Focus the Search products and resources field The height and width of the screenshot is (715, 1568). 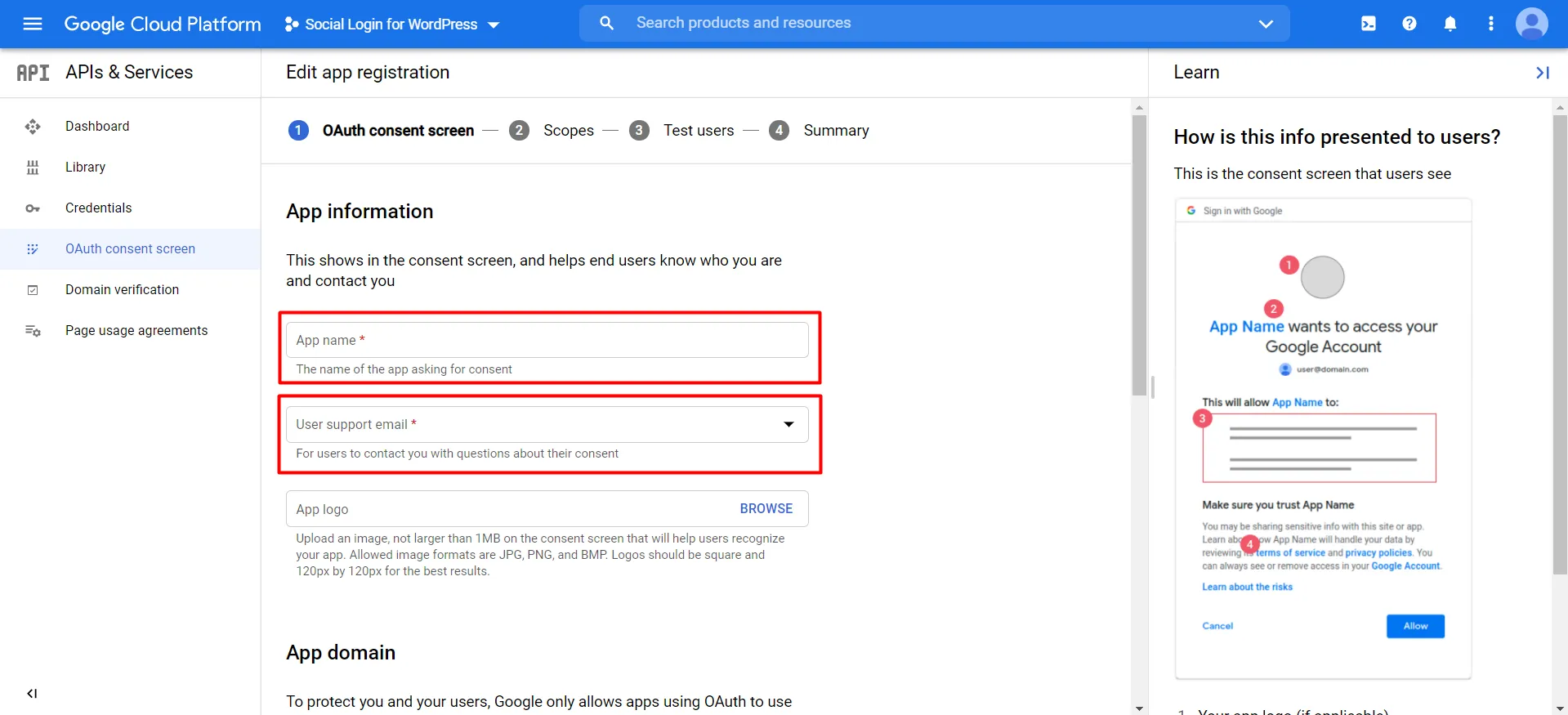935,23
